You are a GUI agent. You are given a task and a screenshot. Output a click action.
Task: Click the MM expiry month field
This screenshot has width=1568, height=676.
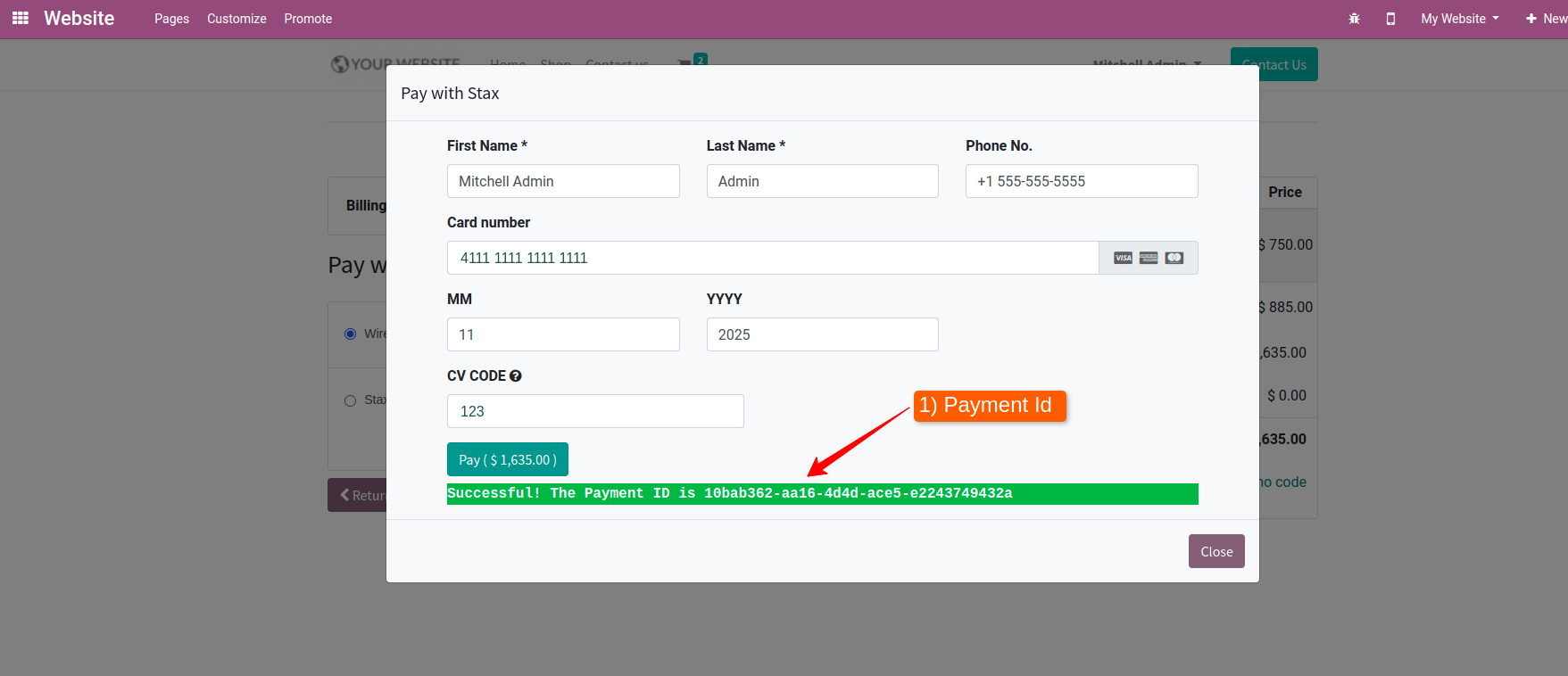[x=563, y=334]
